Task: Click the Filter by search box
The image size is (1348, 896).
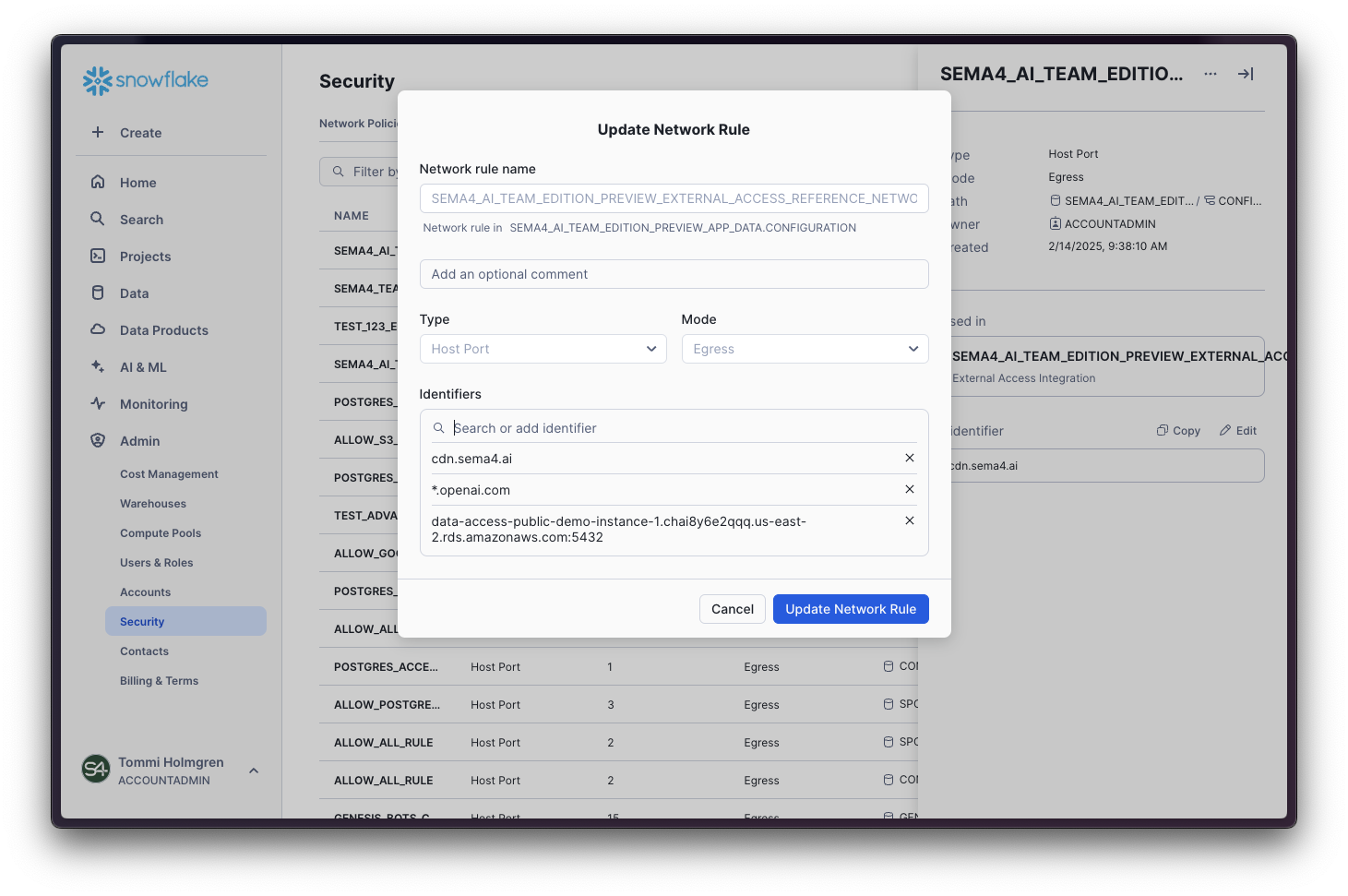Action: pyautogui.click(x=360, y=172)
